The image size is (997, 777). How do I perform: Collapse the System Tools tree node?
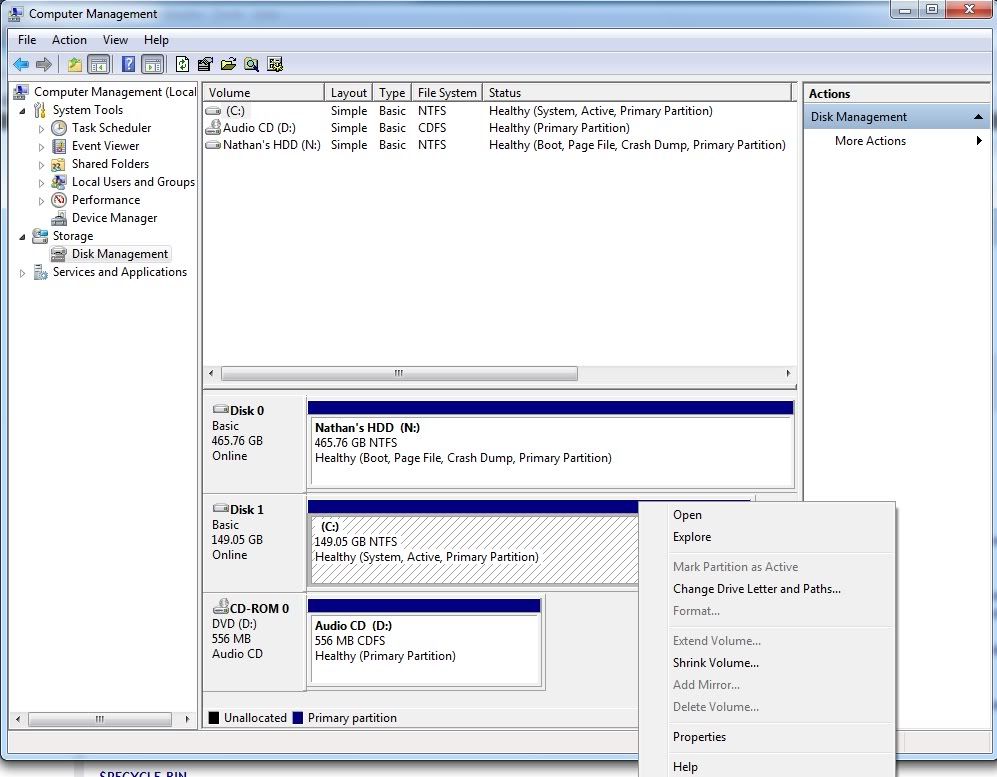coord(22,111)
